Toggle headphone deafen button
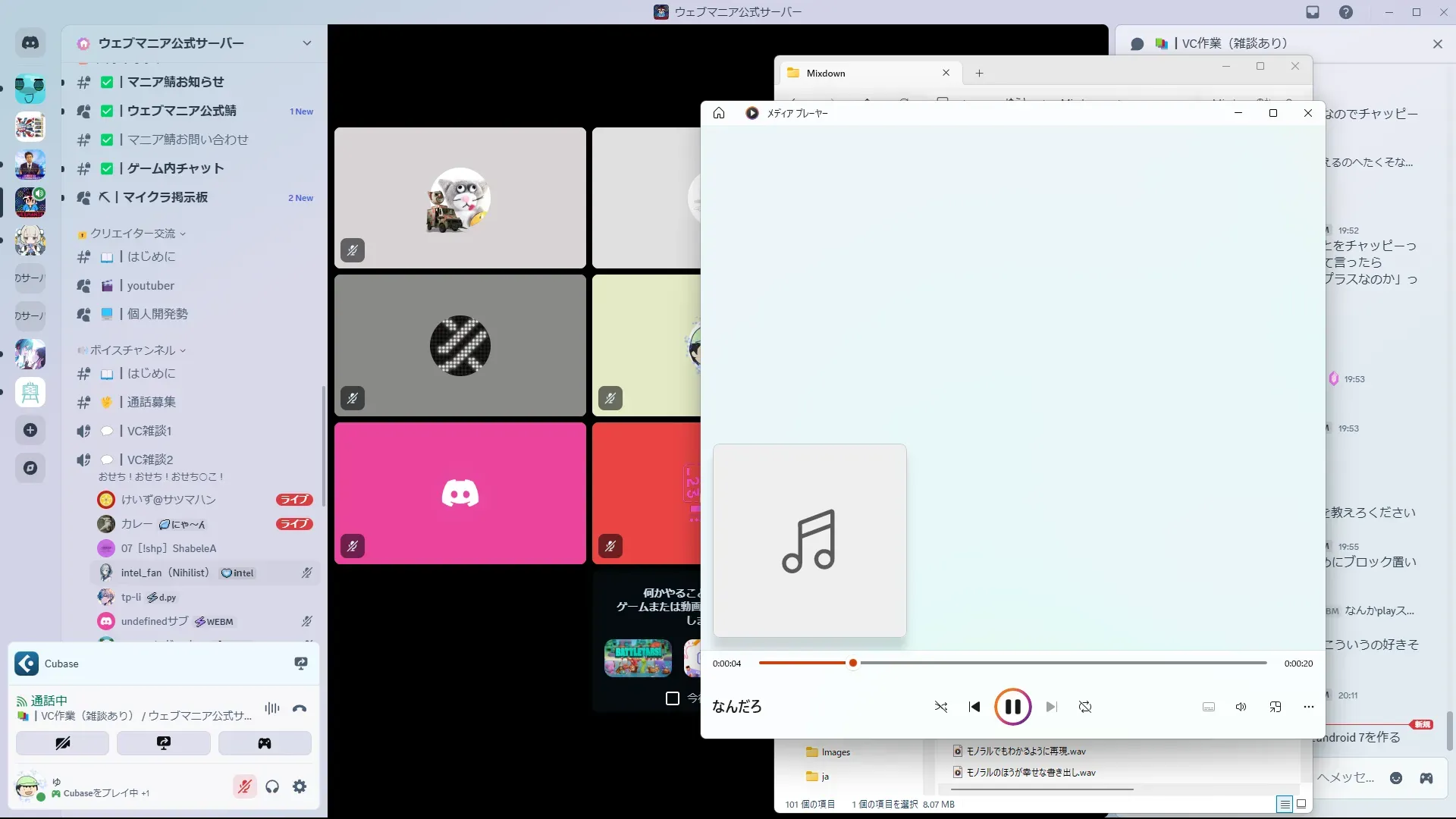The height and width of the screenshot is (819, 1456). [272, 786]
